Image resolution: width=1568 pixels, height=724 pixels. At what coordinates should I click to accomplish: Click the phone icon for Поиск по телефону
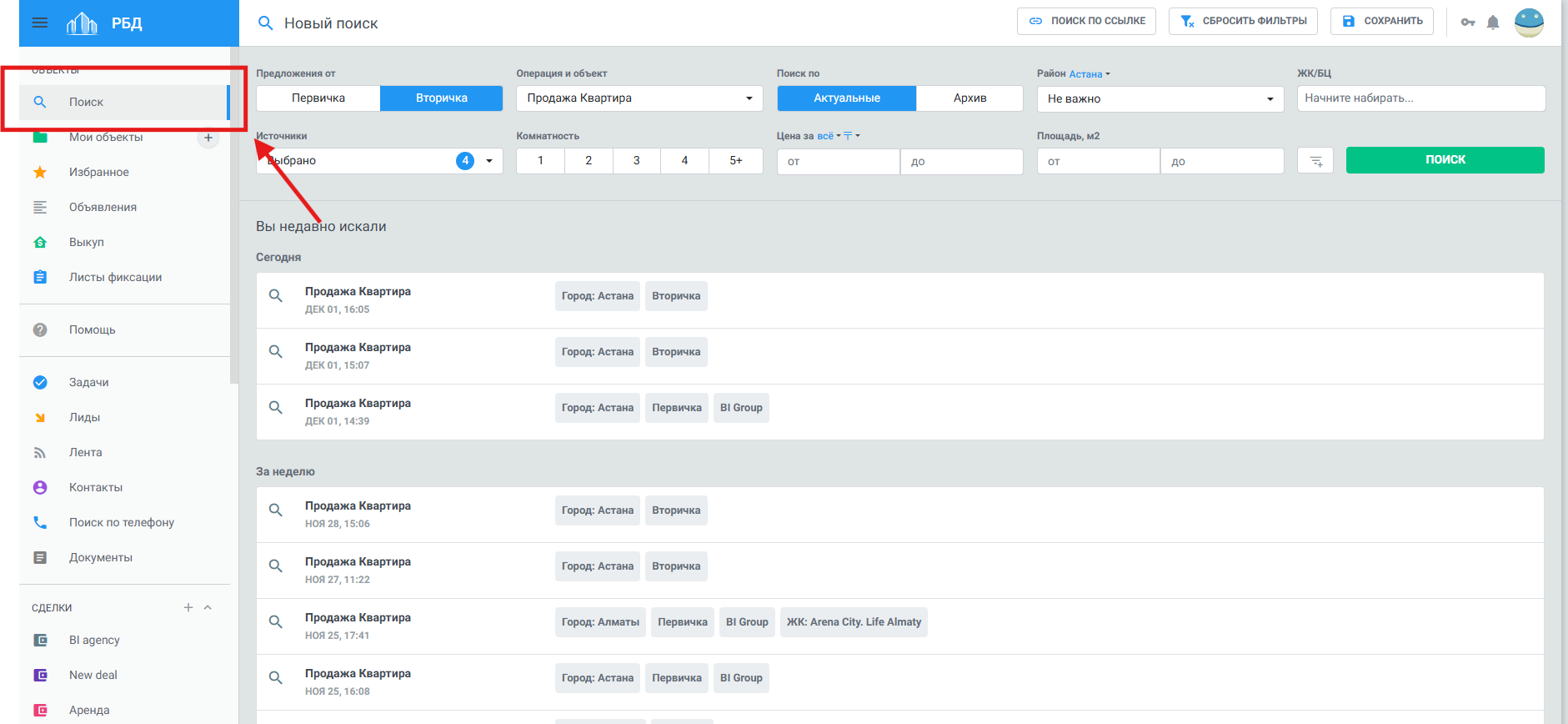pos(40,523)
